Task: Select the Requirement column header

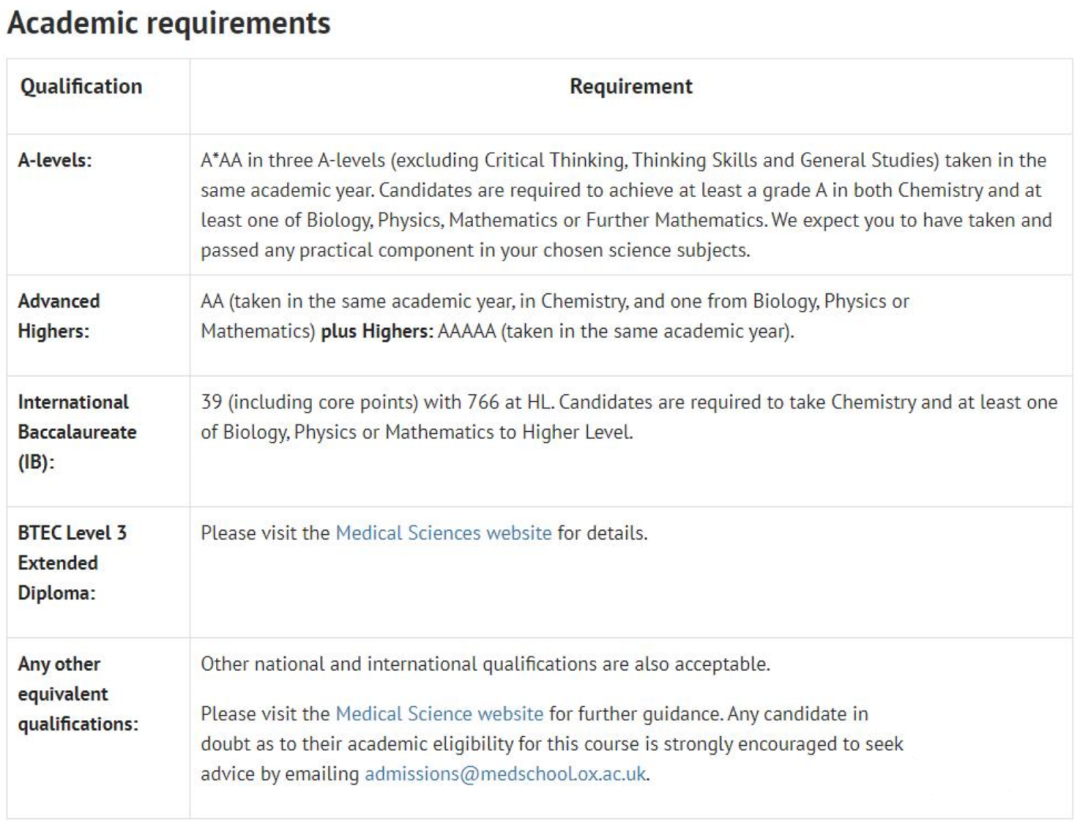Action: (631, 87)
